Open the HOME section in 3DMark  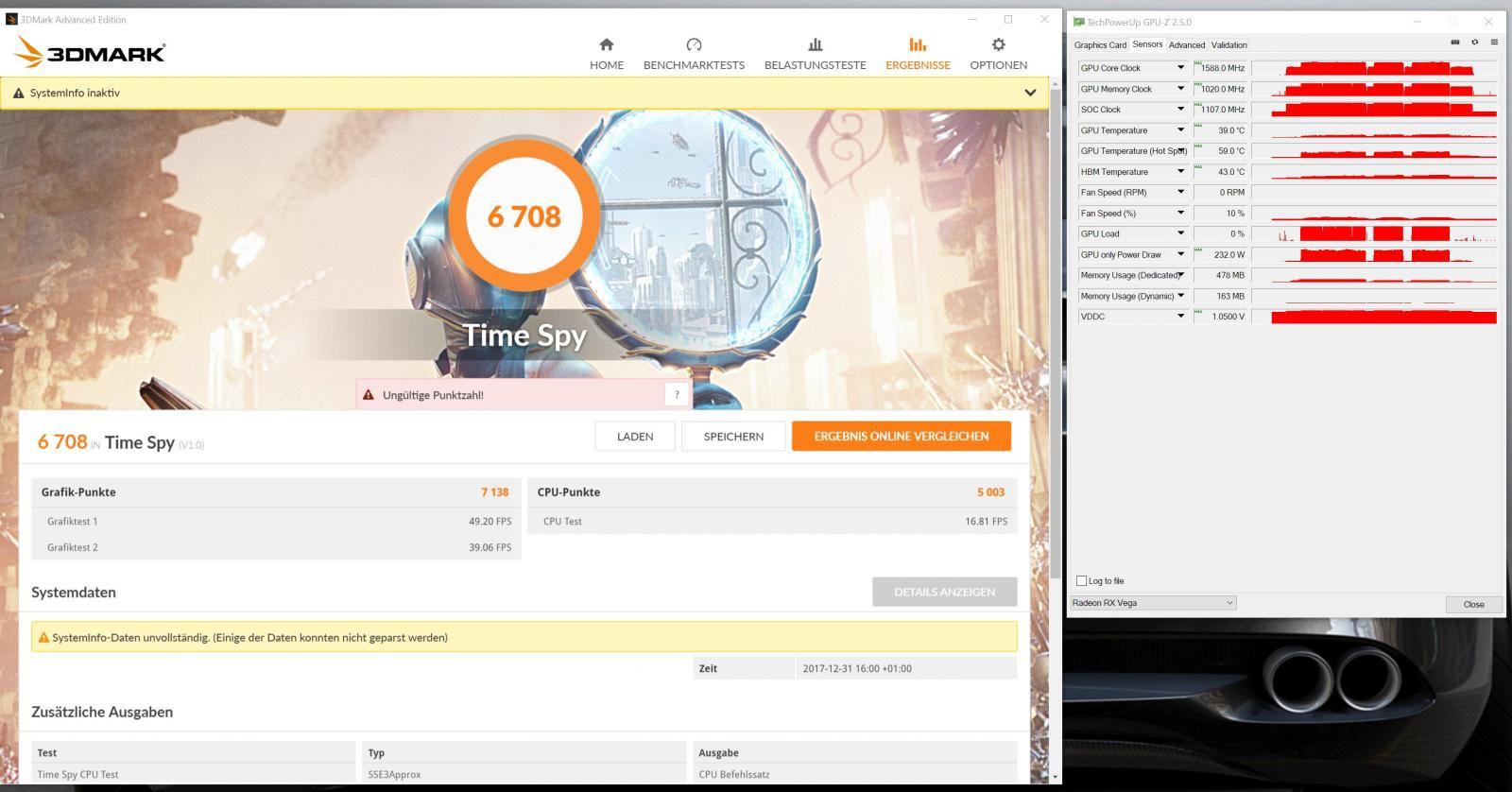[x=607, y=54]
